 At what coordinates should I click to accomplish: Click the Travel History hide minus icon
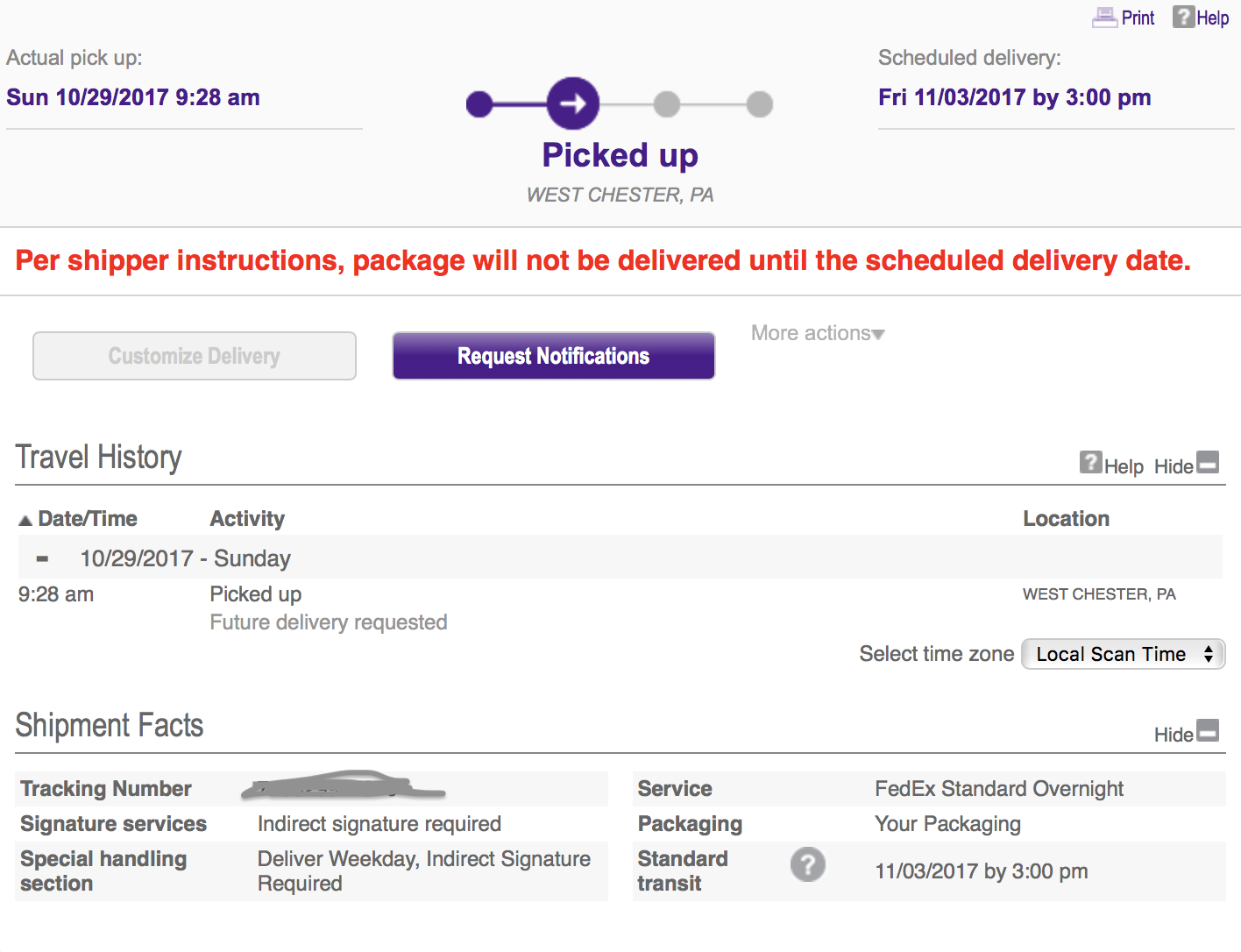[x=1208, y=462]
